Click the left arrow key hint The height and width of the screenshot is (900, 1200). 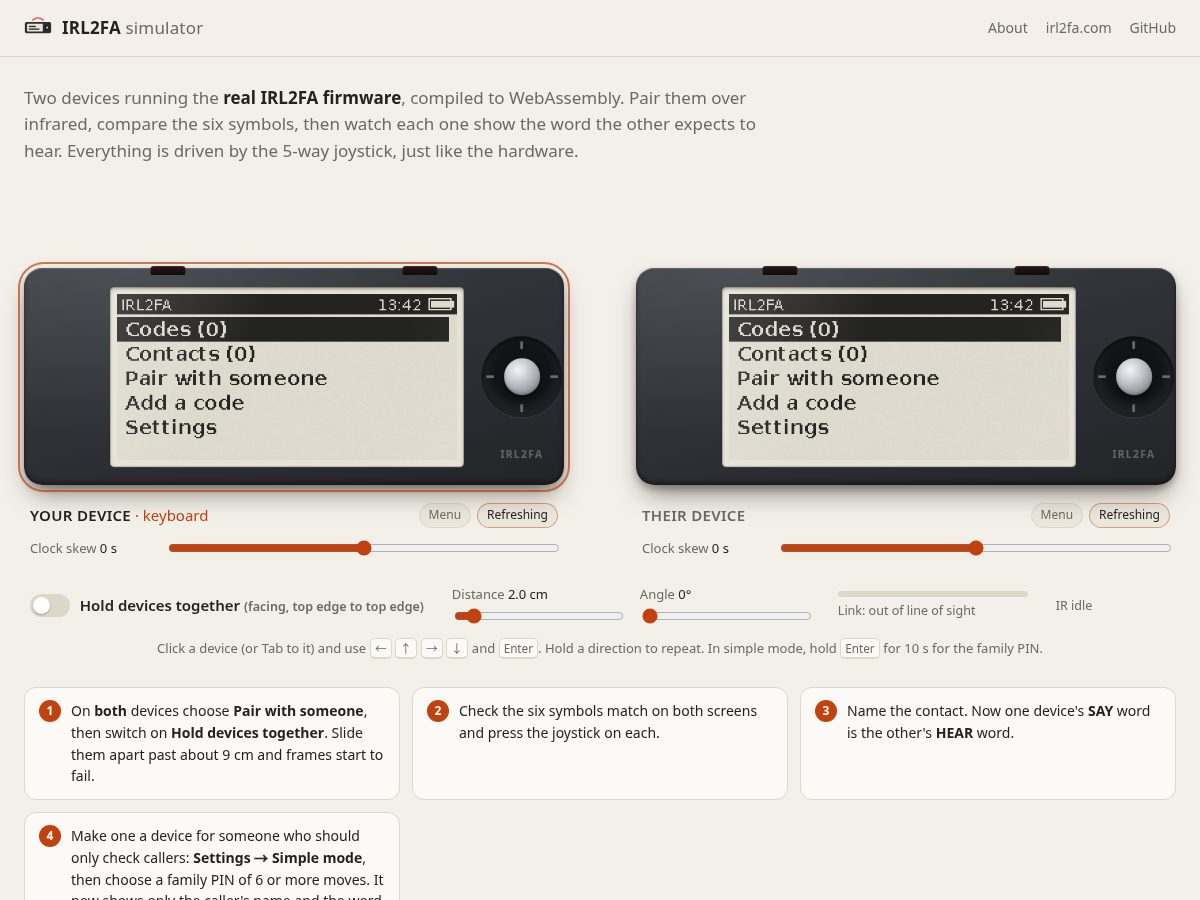[x=381, y=648]
